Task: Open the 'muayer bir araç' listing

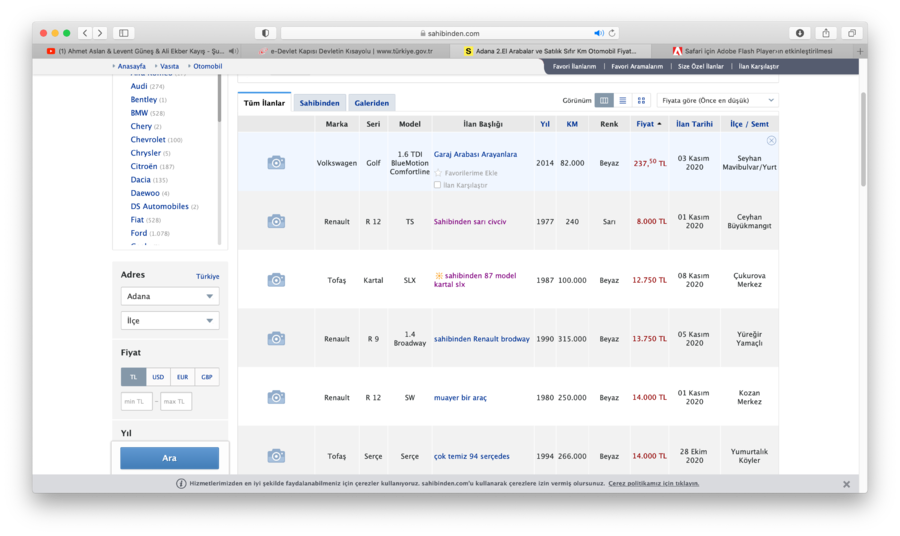Action: pos(460,398)
